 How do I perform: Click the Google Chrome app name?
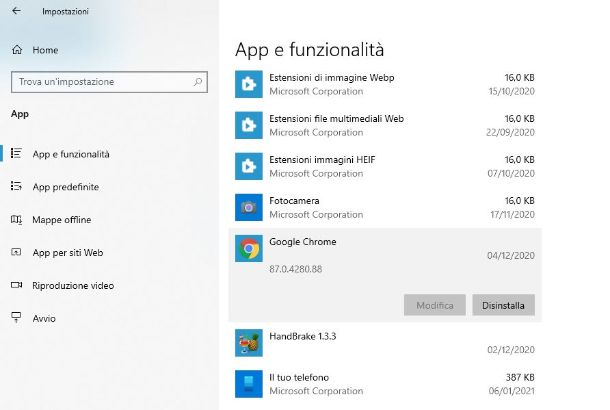(303, 242)
